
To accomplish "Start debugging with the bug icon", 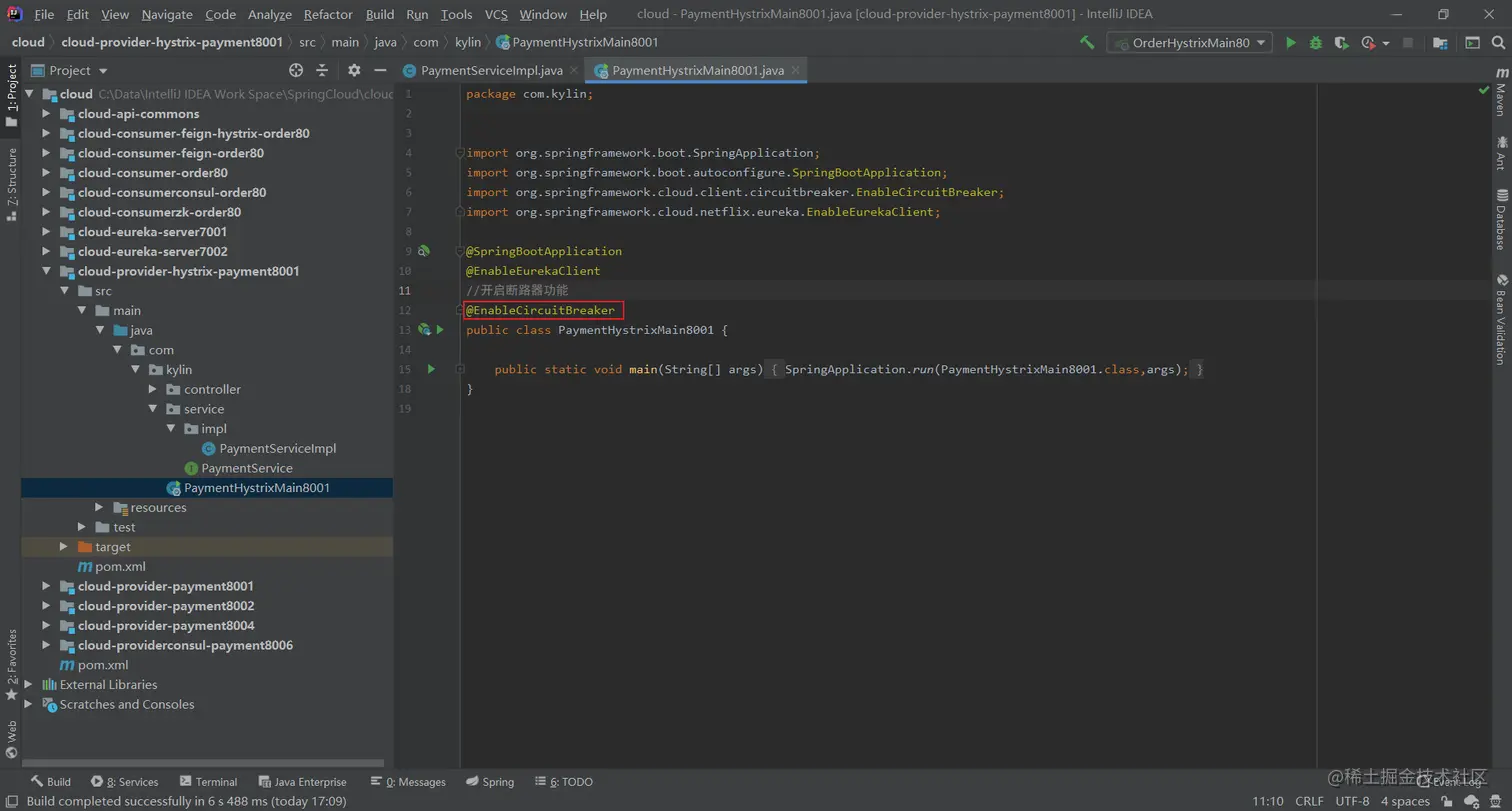I will [1316, 43].
